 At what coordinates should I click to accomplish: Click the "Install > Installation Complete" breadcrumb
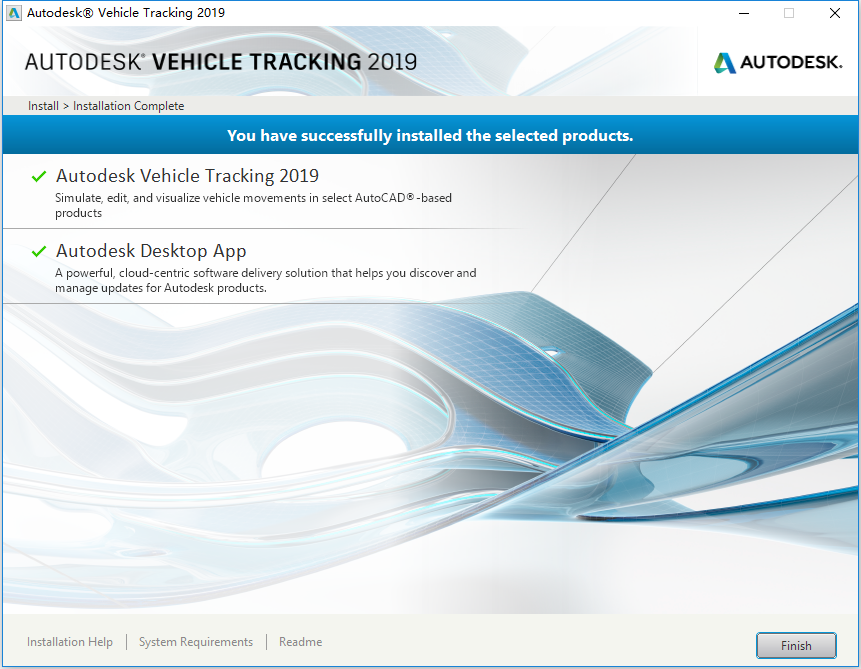click(106, 105)
